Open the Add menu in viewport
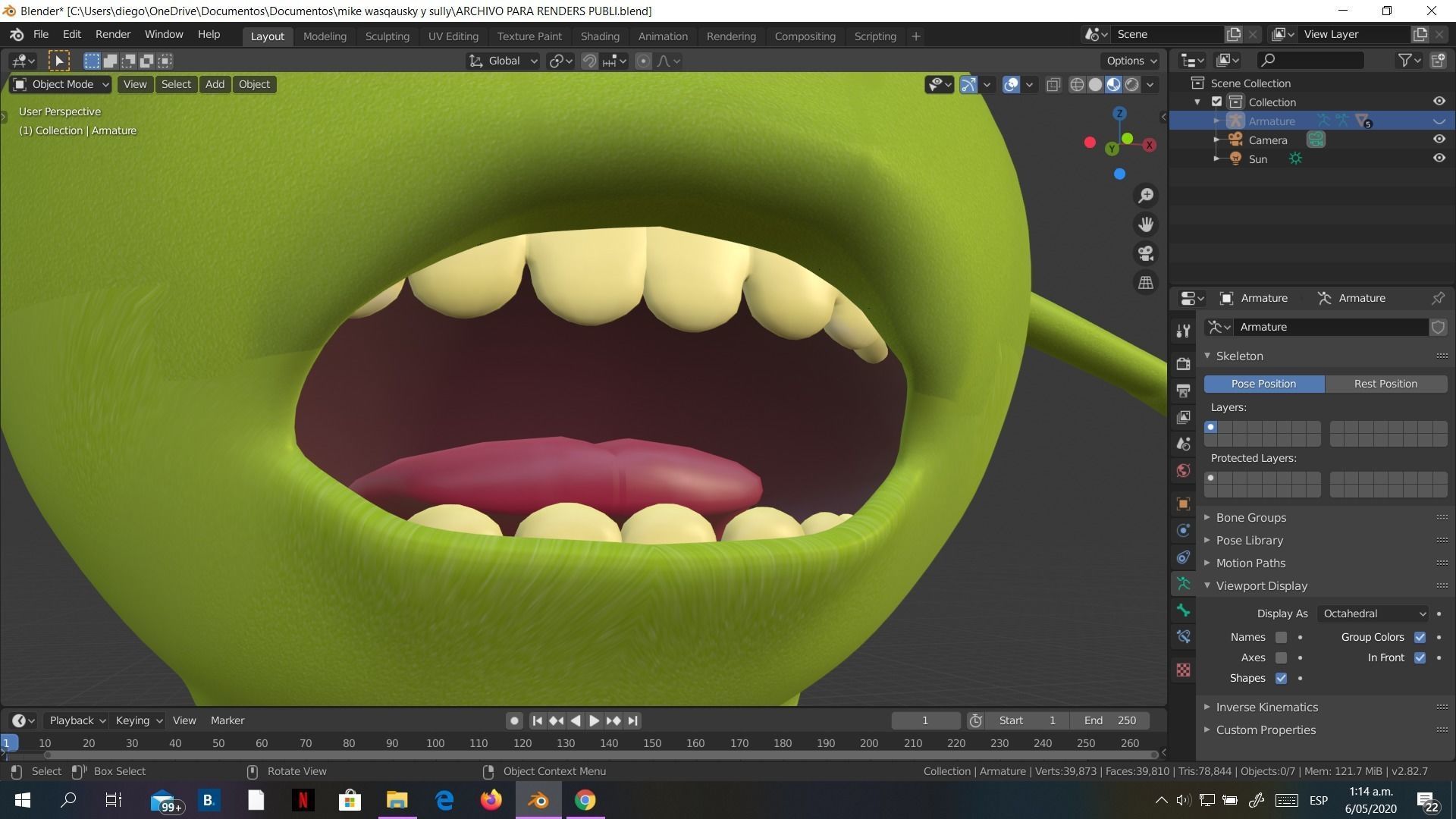The image size is (1456, 819). (x=215, y=84)
